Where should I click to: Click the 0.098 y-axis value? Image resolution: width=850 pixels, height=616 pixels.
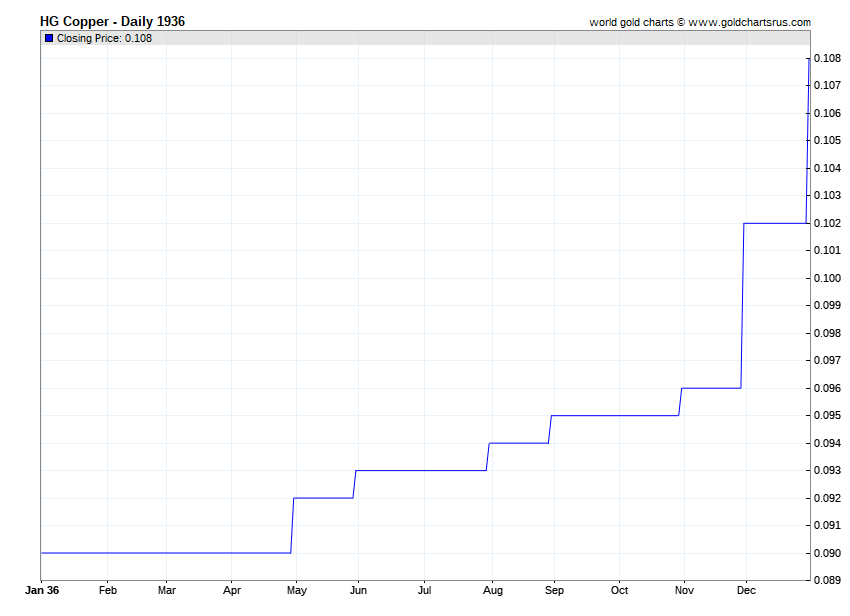(x=827, y=333)
